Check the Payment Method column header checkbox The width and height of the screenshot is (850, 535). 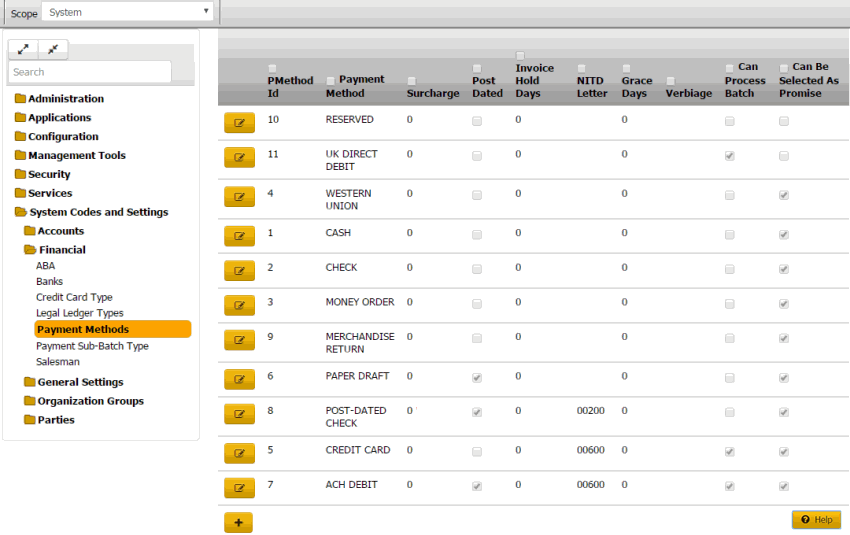[x=331, y=80]
